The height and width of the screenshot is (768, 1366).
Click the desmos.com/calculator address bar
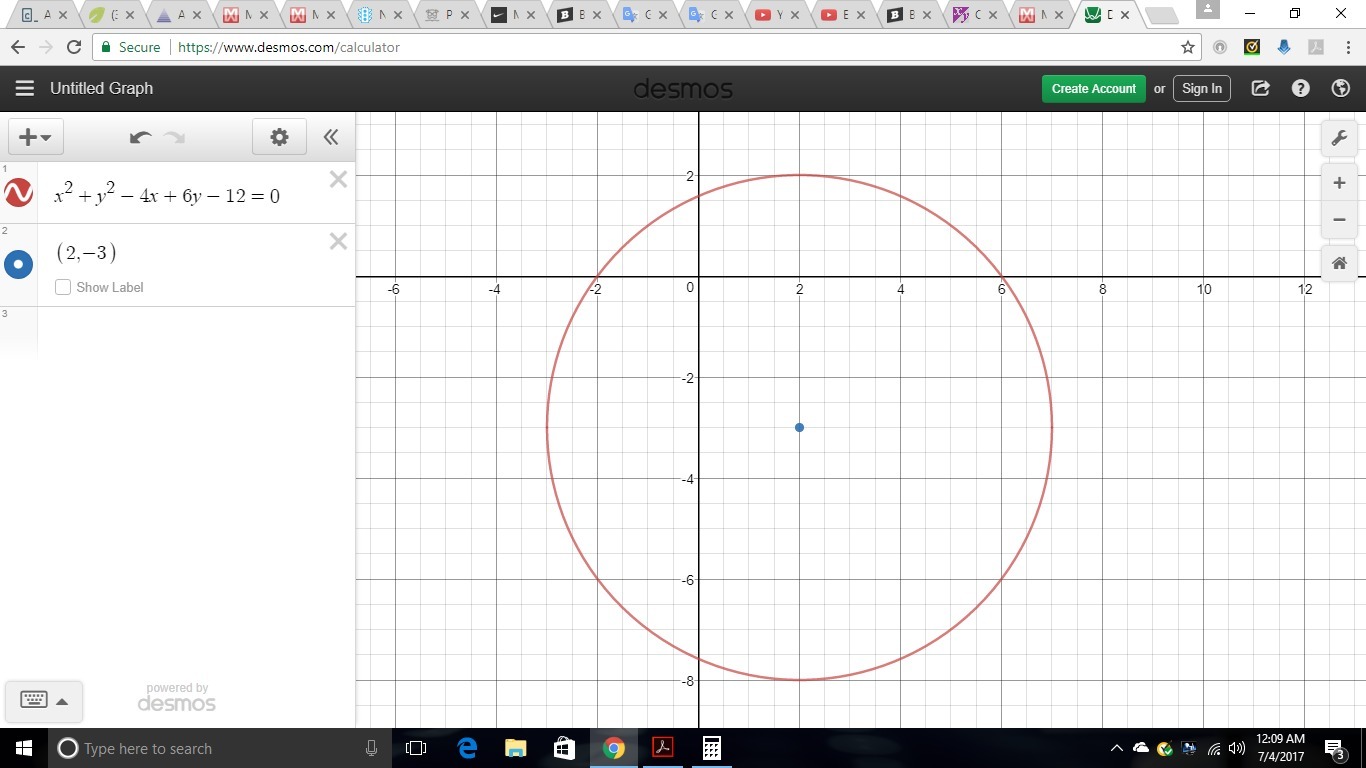(289, 47)
